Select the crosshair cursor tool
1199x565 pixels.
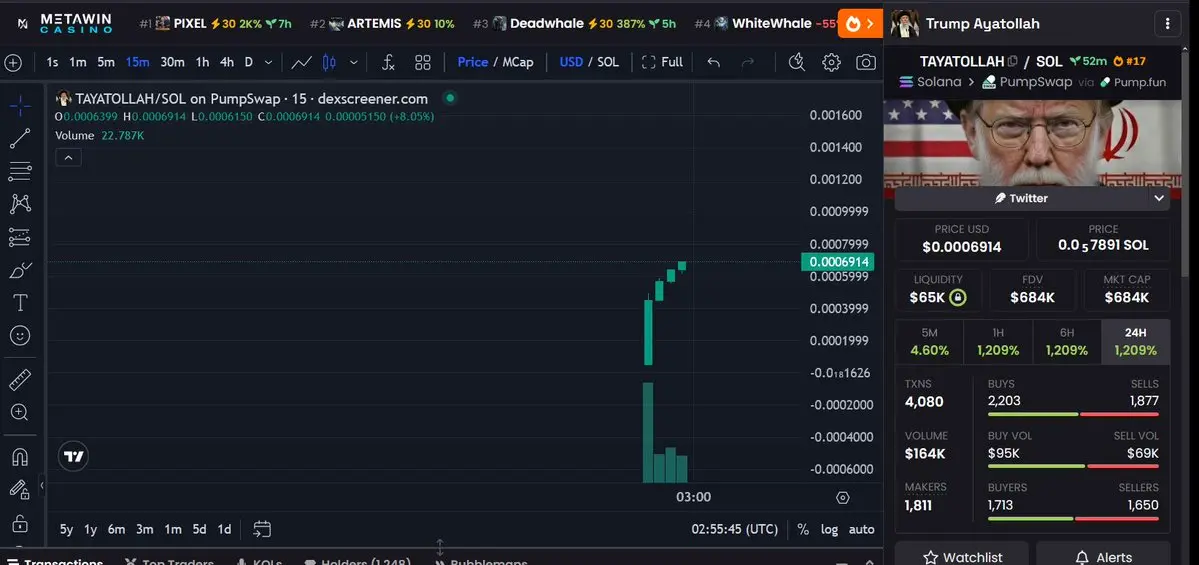click(x=20, y=106)
